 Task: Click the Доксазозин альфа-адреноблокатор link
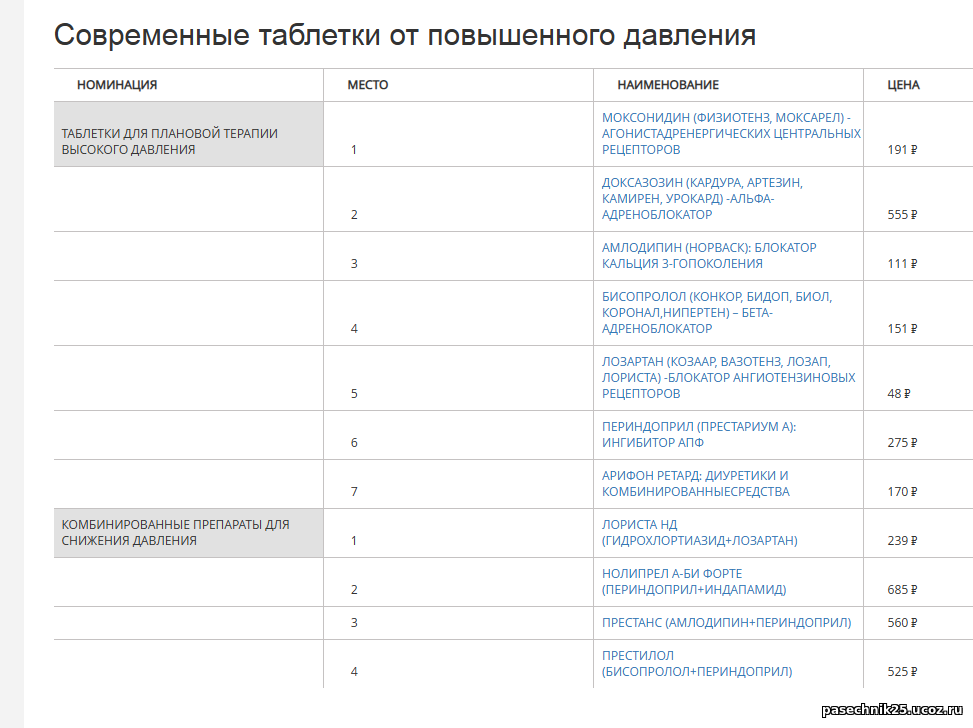pyautogui.click(x=701, y=198)
